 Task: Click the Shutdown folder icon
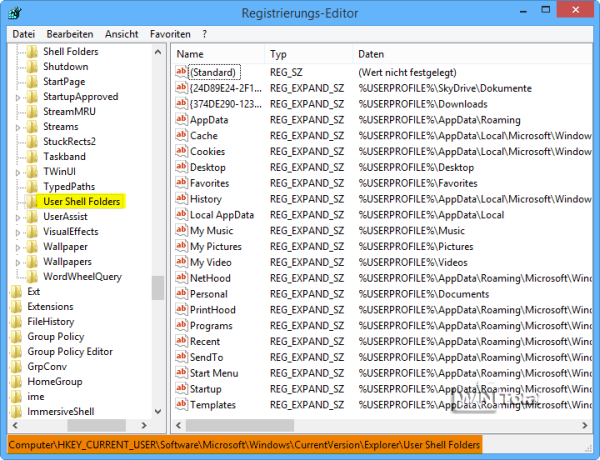point(32,67)
